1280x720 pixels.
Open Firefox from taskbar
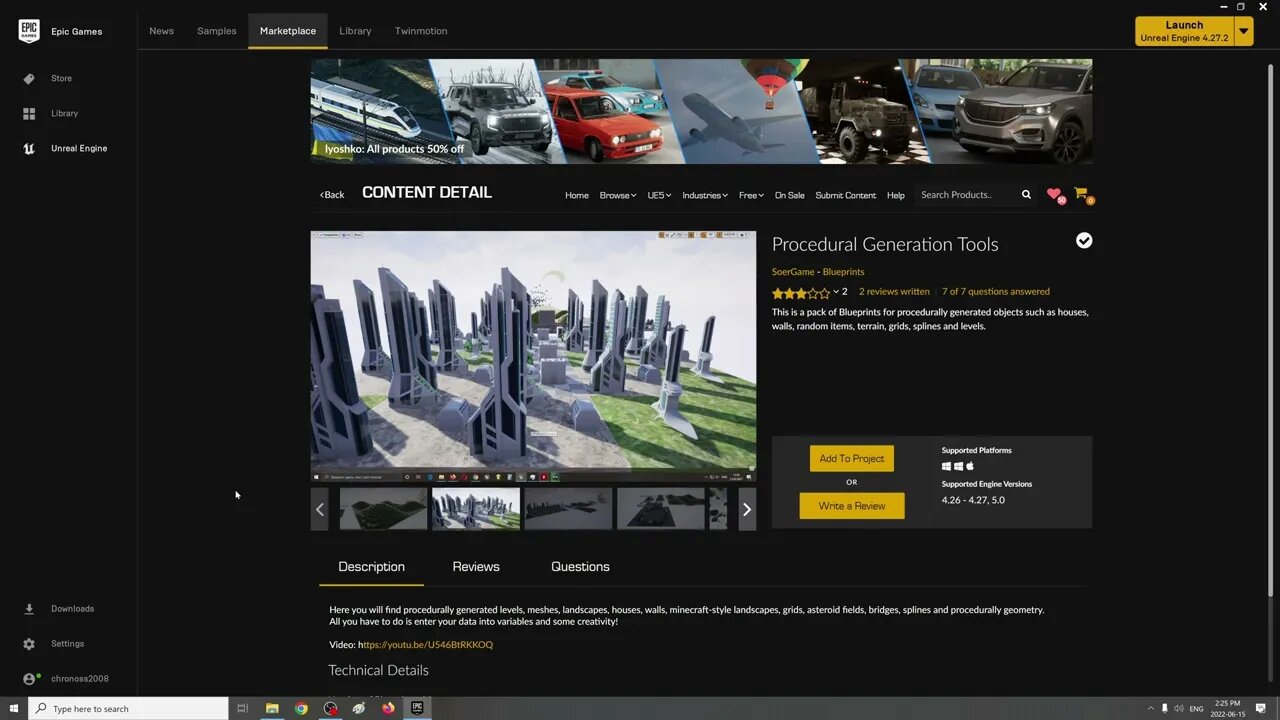tap(388, 708)
